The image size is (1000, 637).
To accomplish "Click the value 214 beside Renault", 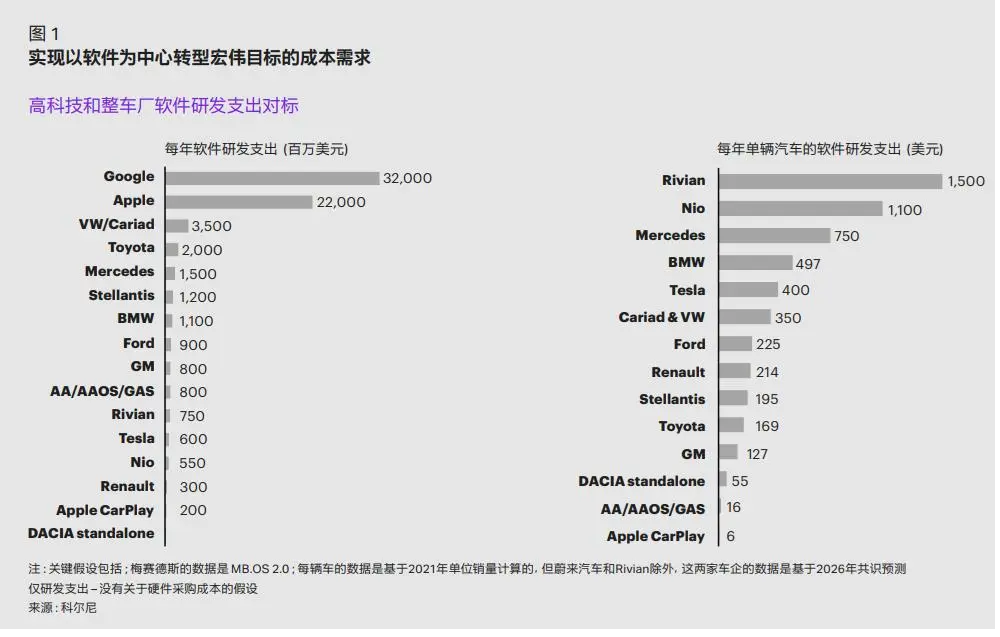I will (767, 372).
